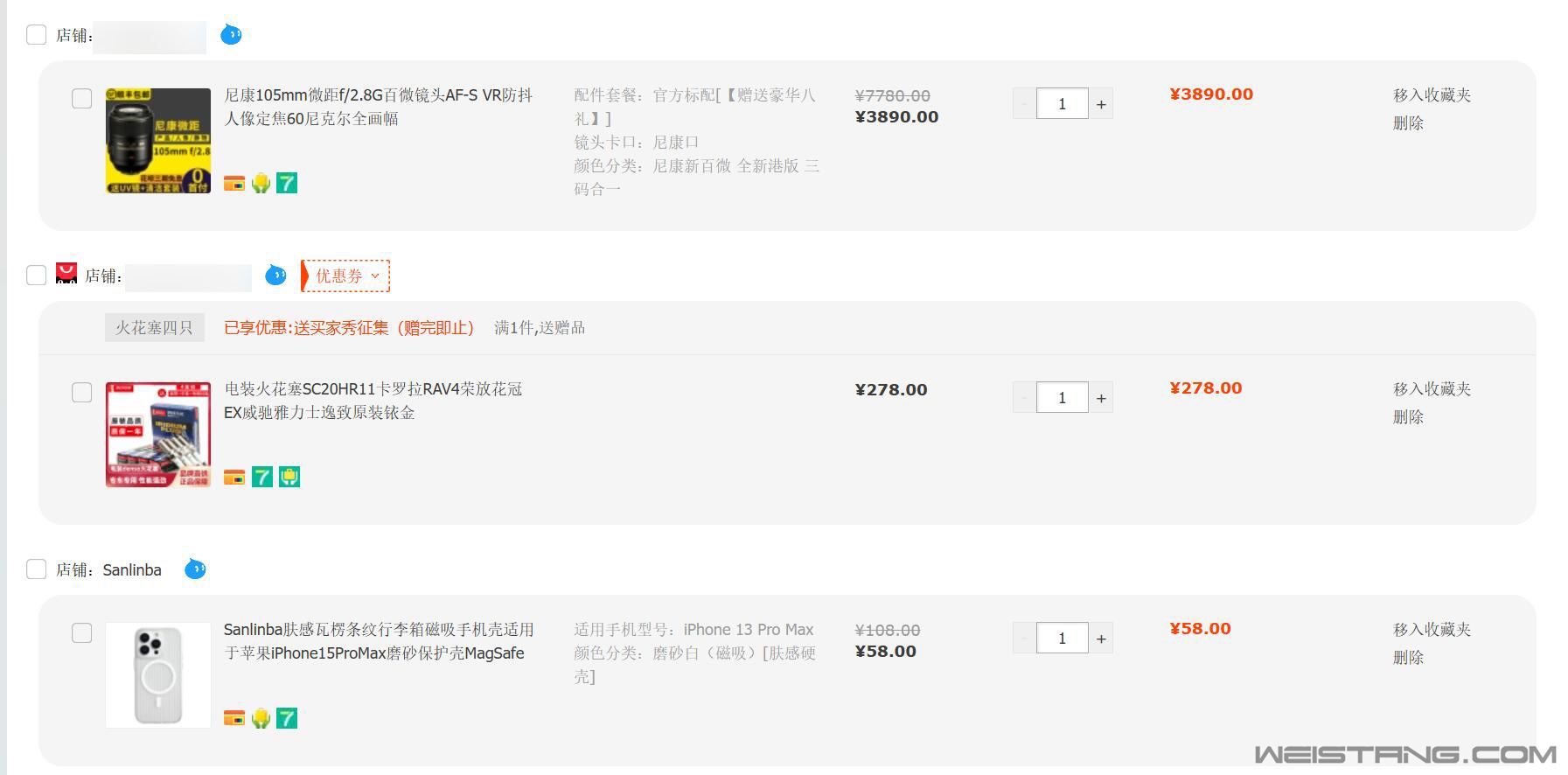Click Wangwang chat icon of first store

(x=231, y=34)
